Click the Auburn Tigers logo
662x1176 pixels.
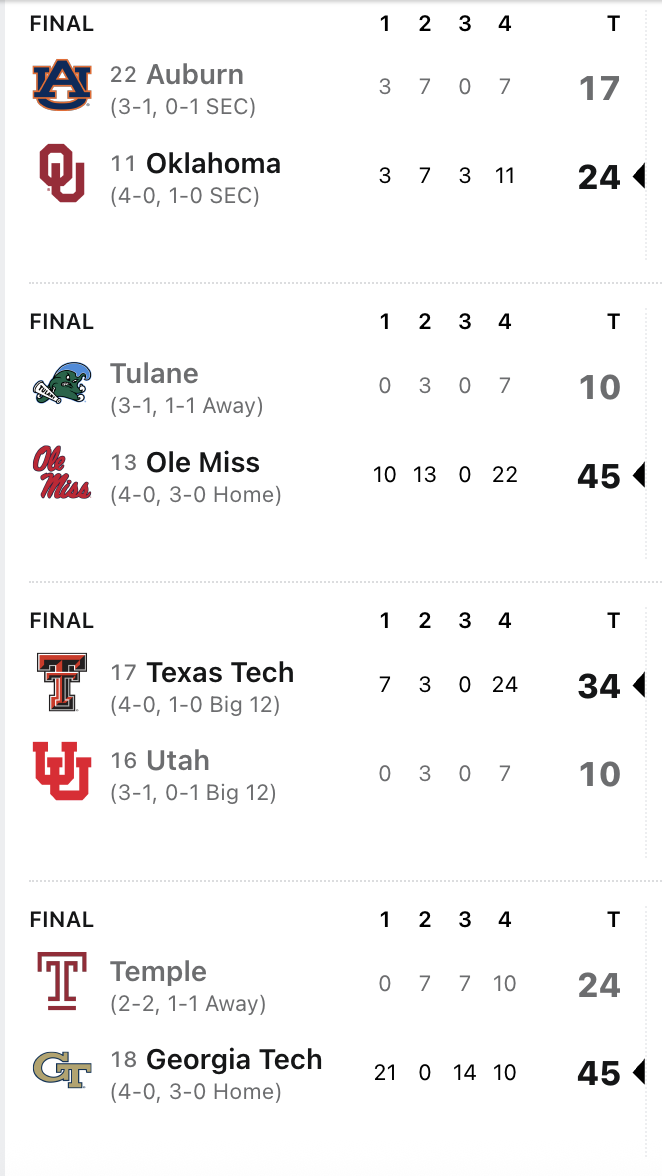click(x=62, y=86)
